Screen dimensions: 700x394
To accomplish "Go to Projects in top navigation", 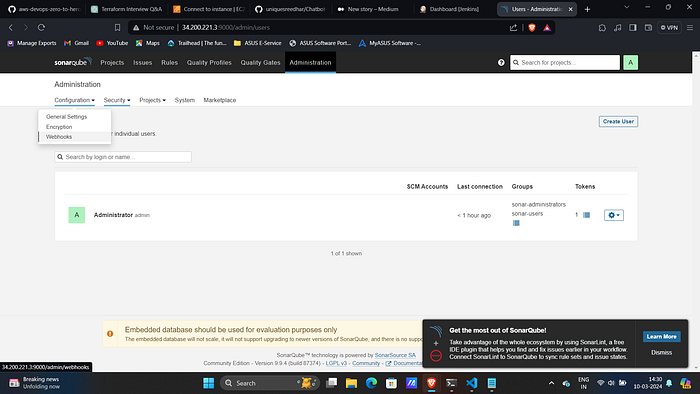I will (x=112, y=62).
